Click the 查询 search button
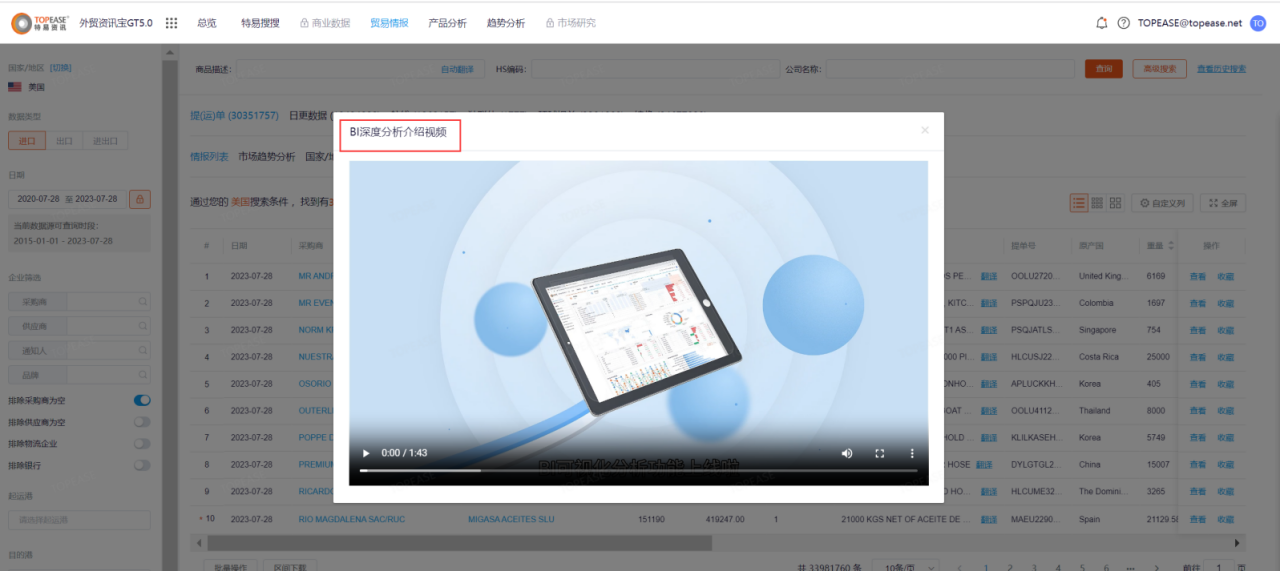This screenshot has width=1280, height=571. [1104, 69]
